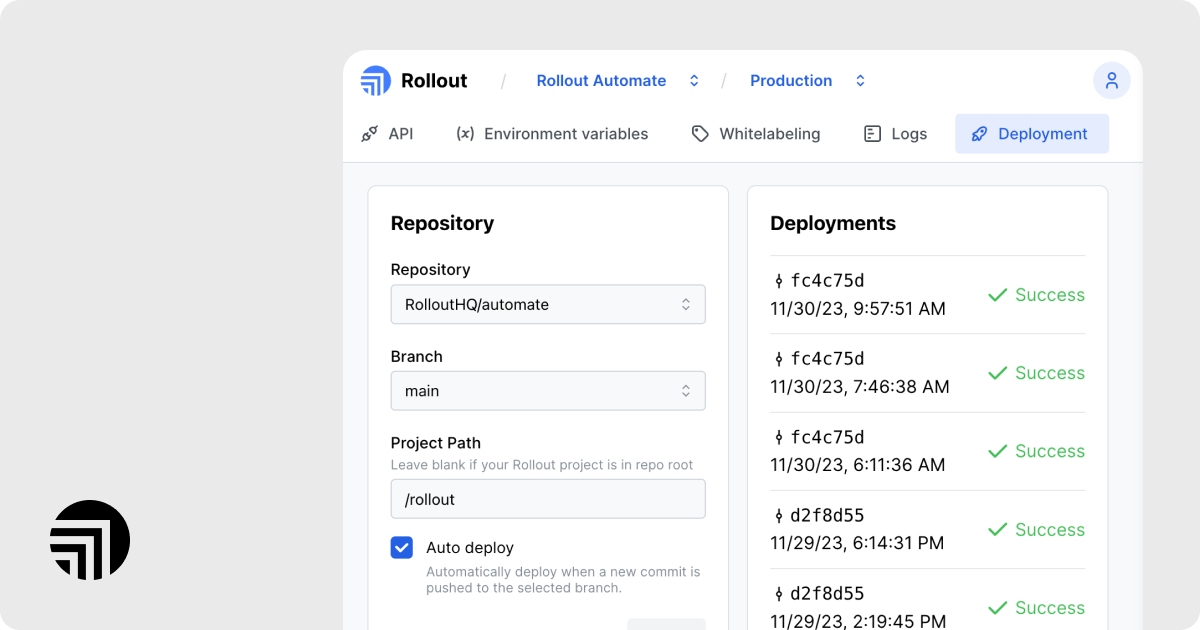Select the Deployment tab

click(1032, 134)
